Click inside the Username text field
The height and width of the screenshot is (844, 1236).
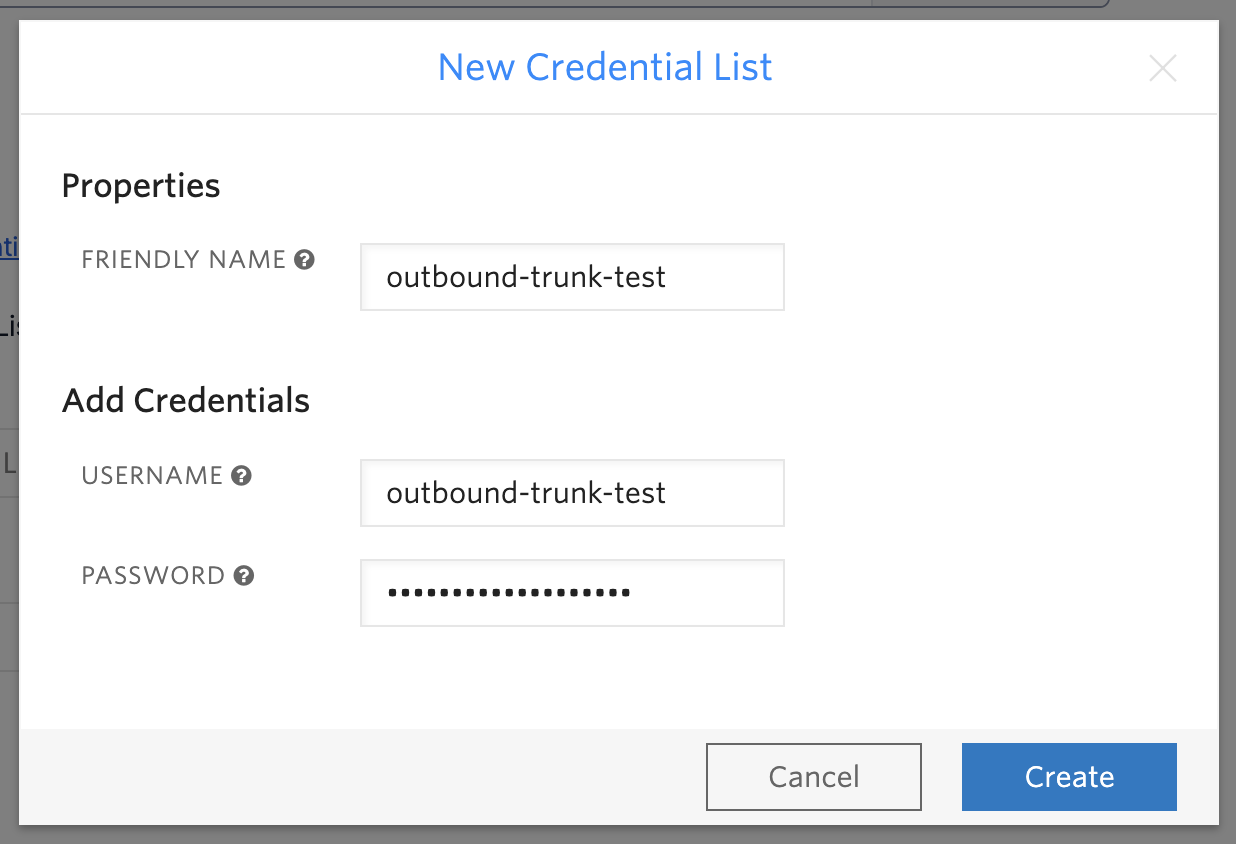tap(572, 493)
